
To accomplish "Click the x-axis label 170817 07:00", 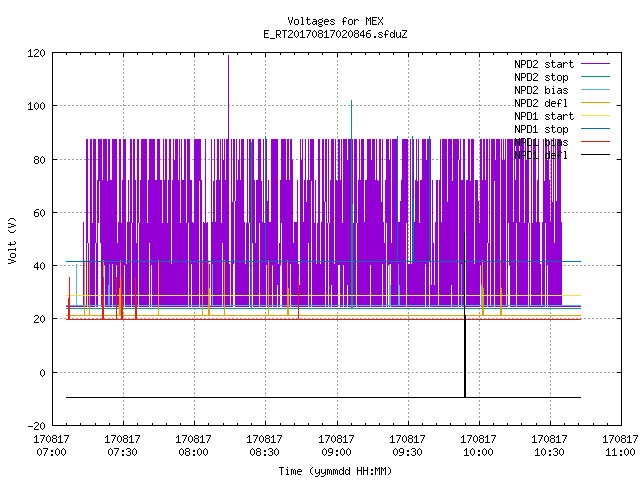I will (51, 445).
